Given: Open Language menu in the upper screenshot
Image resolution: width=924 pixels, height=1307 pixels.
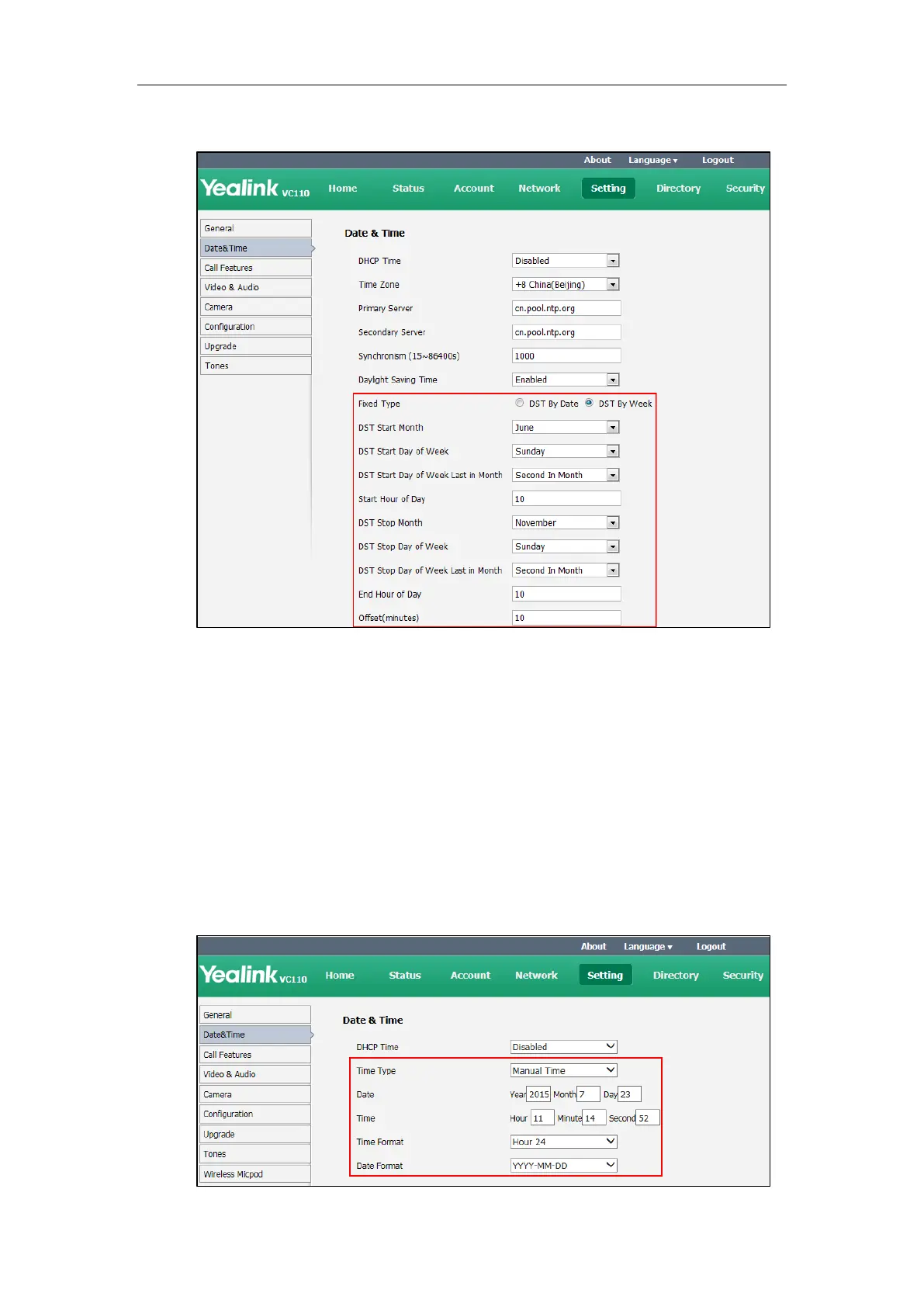Looking at the screenshot, I should 652,160.
